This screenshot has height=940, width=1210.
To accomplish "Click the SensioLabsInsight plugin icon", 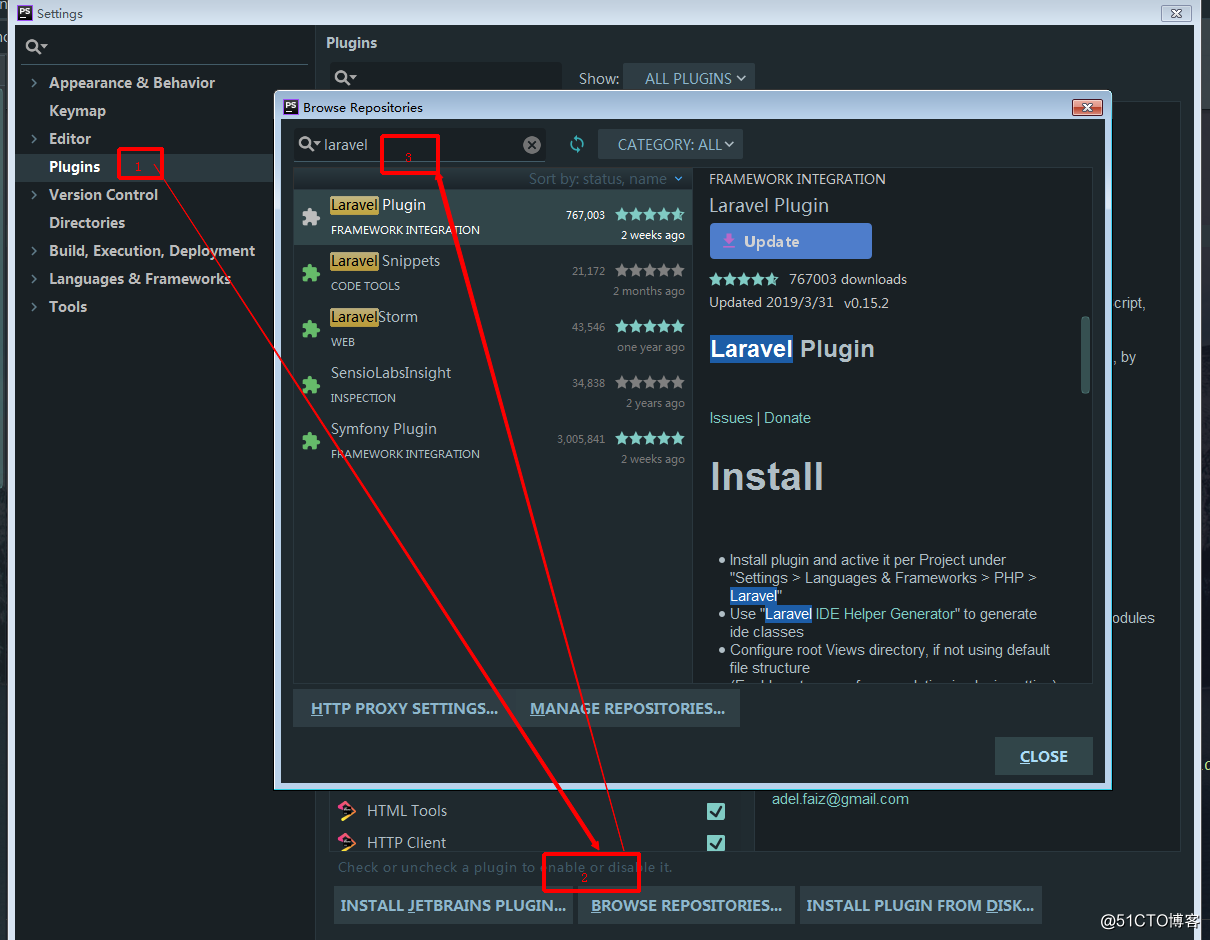I will point(311,384).
